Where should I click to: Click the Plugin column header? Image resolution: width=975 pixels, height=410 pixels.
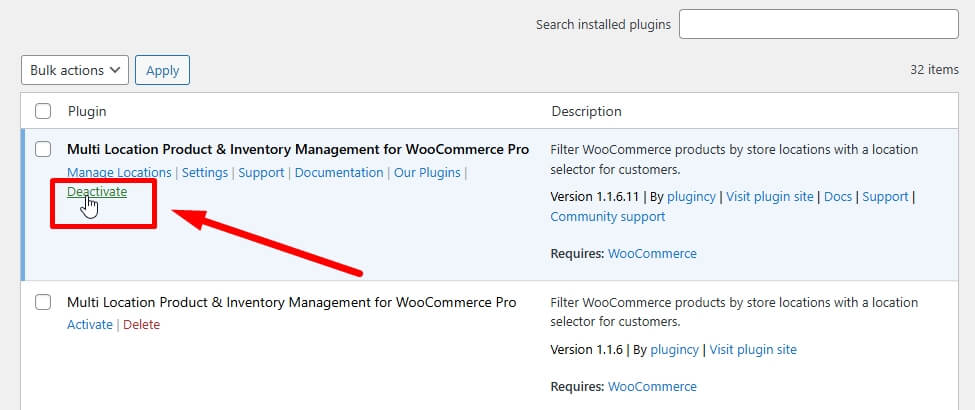[x=87, y=111]
